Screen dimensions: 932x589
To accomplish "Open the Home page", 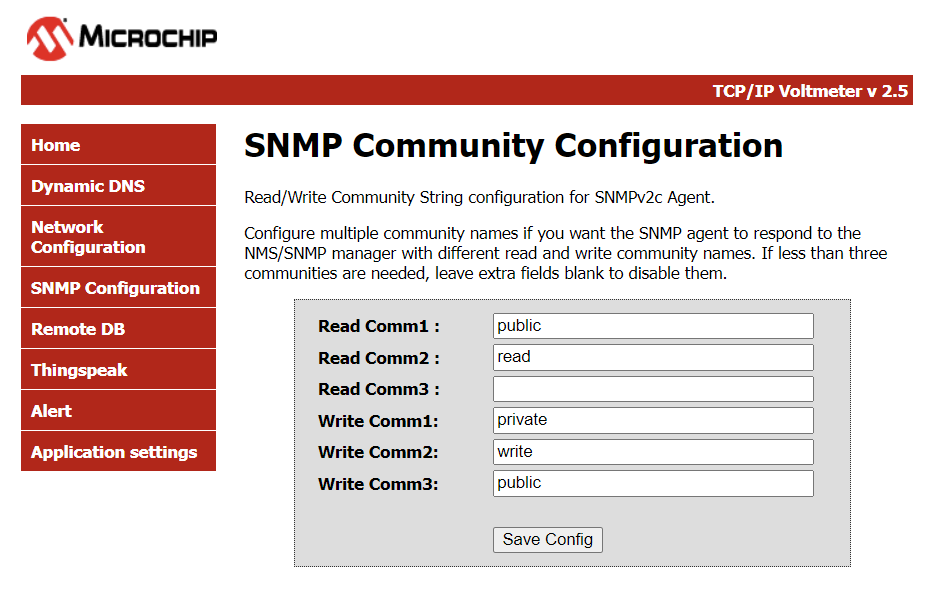I will click(x=118, y=145).
